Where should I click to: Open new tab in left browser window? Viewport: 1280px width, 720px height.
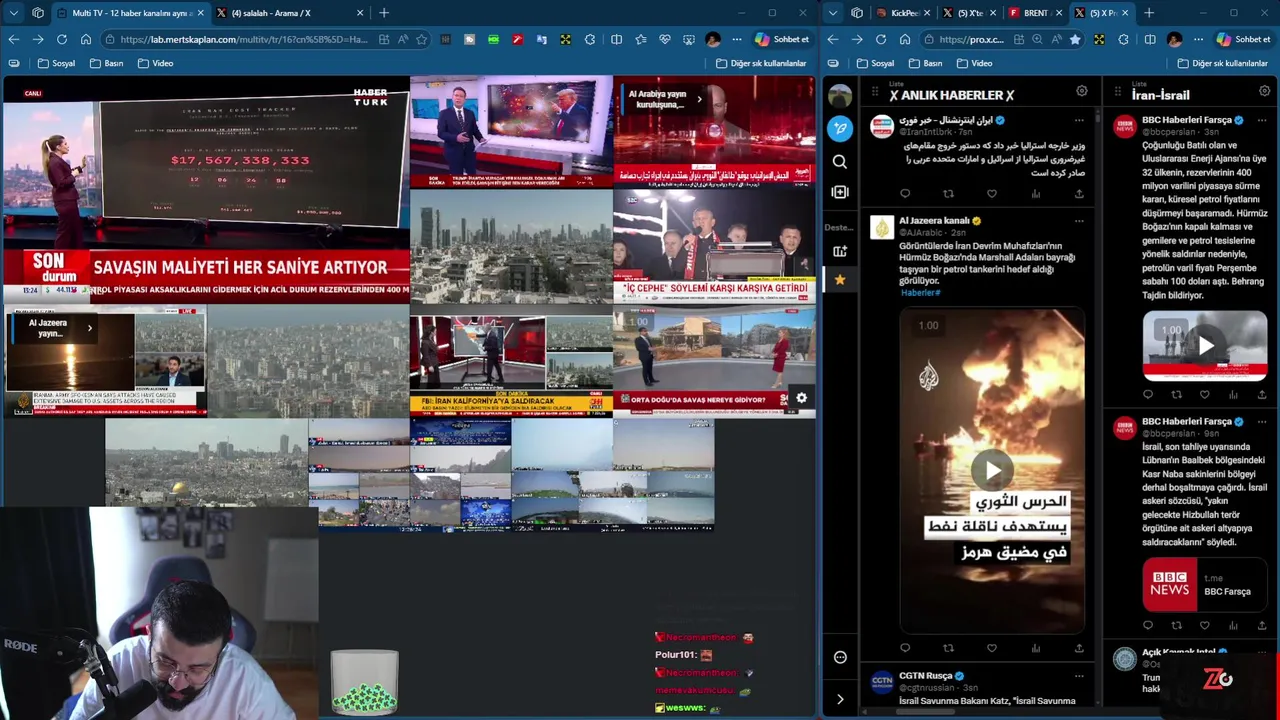point(384,13)
